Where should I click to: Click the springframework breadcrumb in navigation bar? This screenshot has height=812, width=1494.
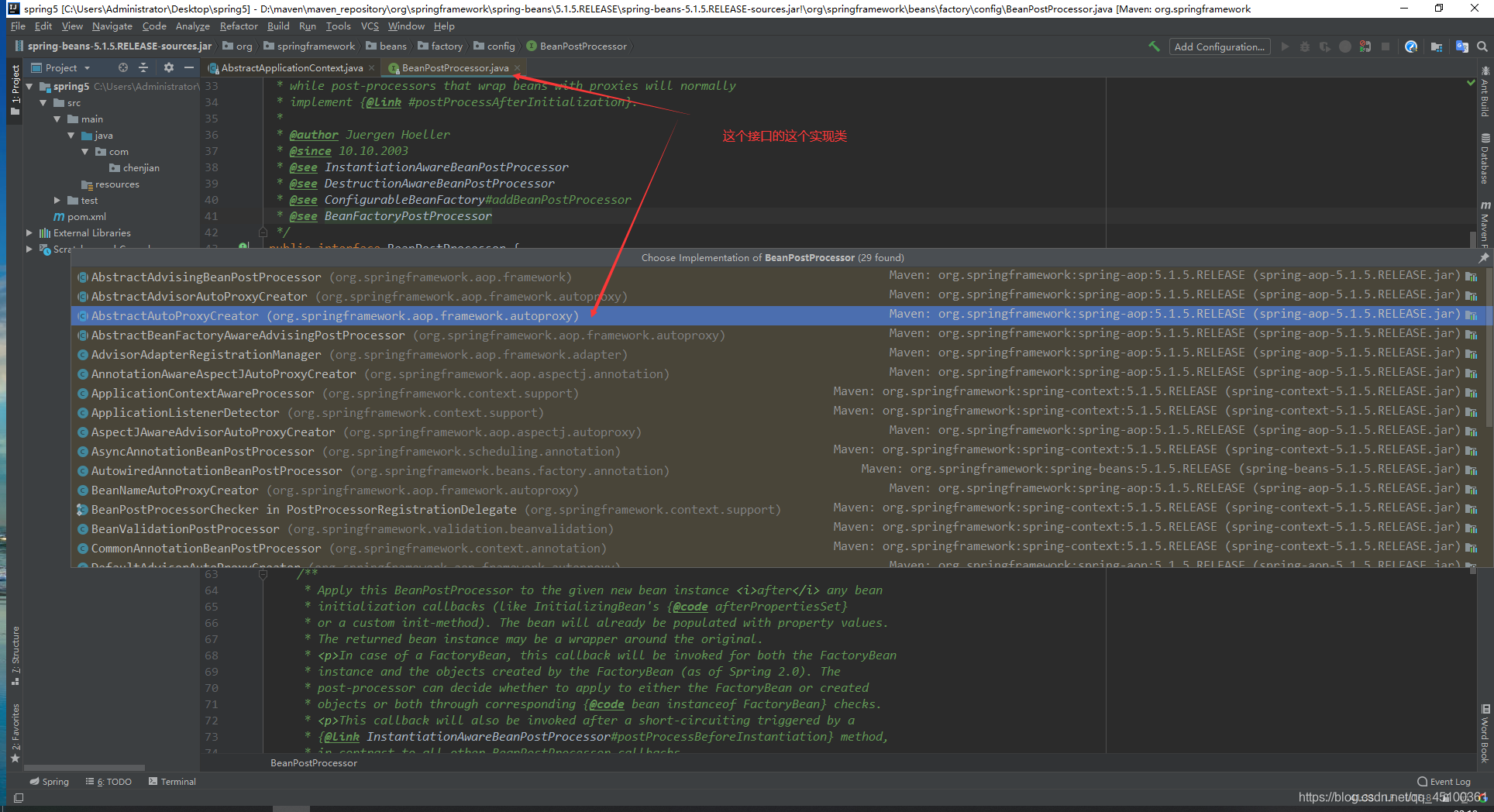tap(309, 46)
